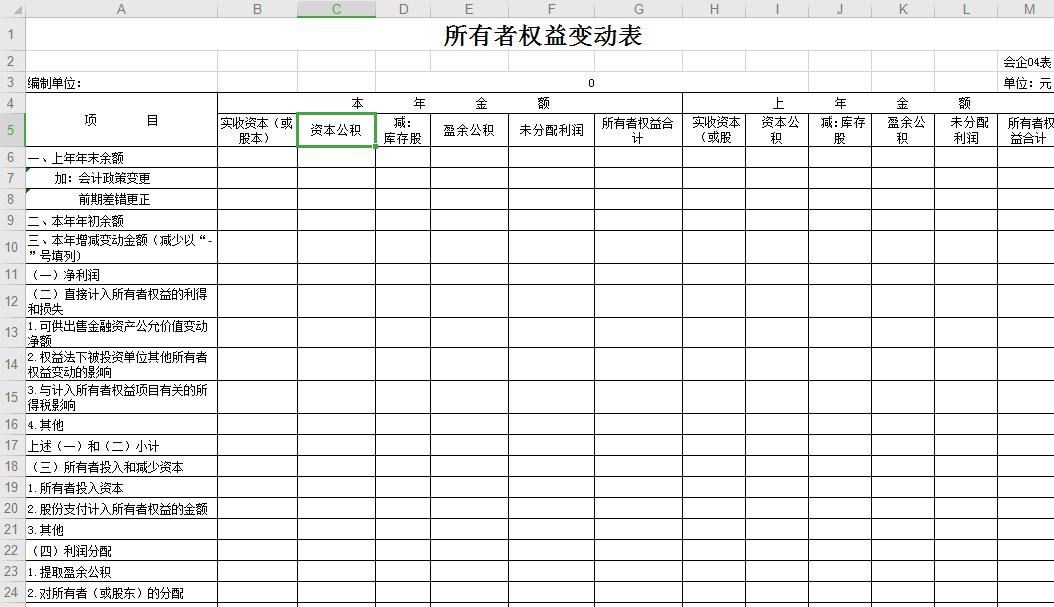Screen dimensions: 1054x607
Task: Click the select-all corner of the sheet
Action: (12, 9)
